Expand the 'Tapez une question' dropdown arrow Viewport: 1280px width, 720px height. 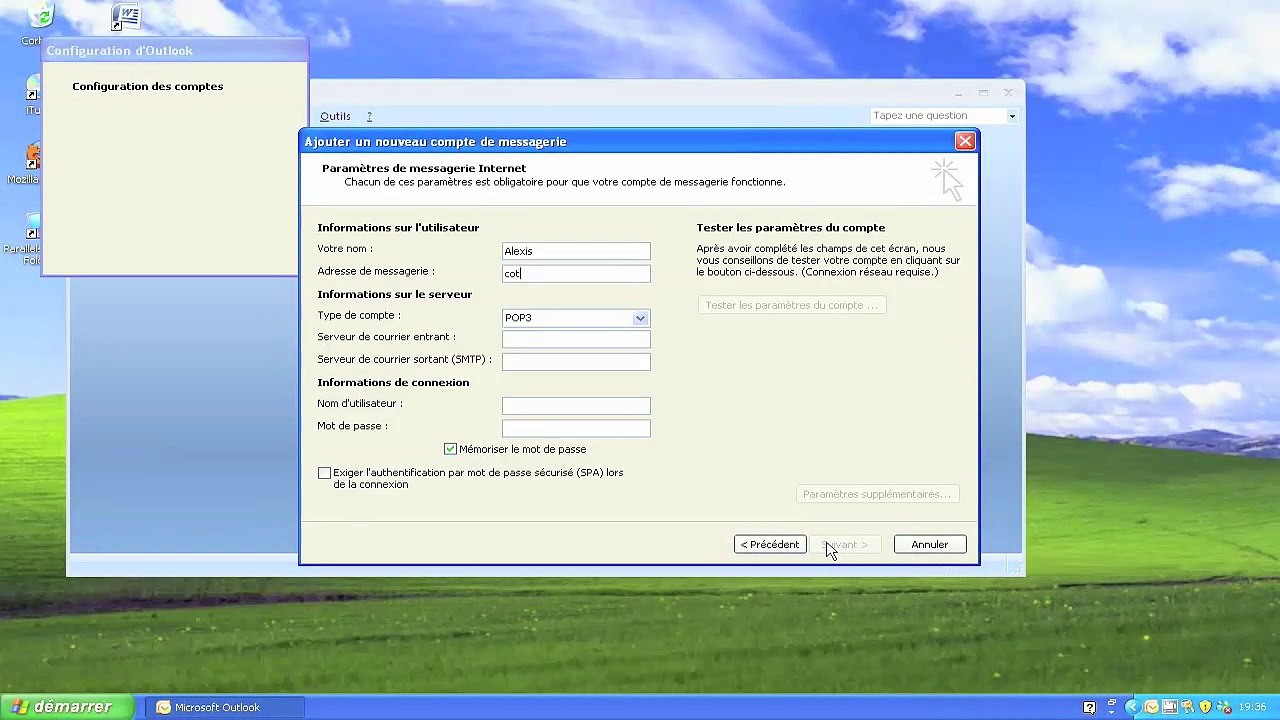click(1012, 116)
